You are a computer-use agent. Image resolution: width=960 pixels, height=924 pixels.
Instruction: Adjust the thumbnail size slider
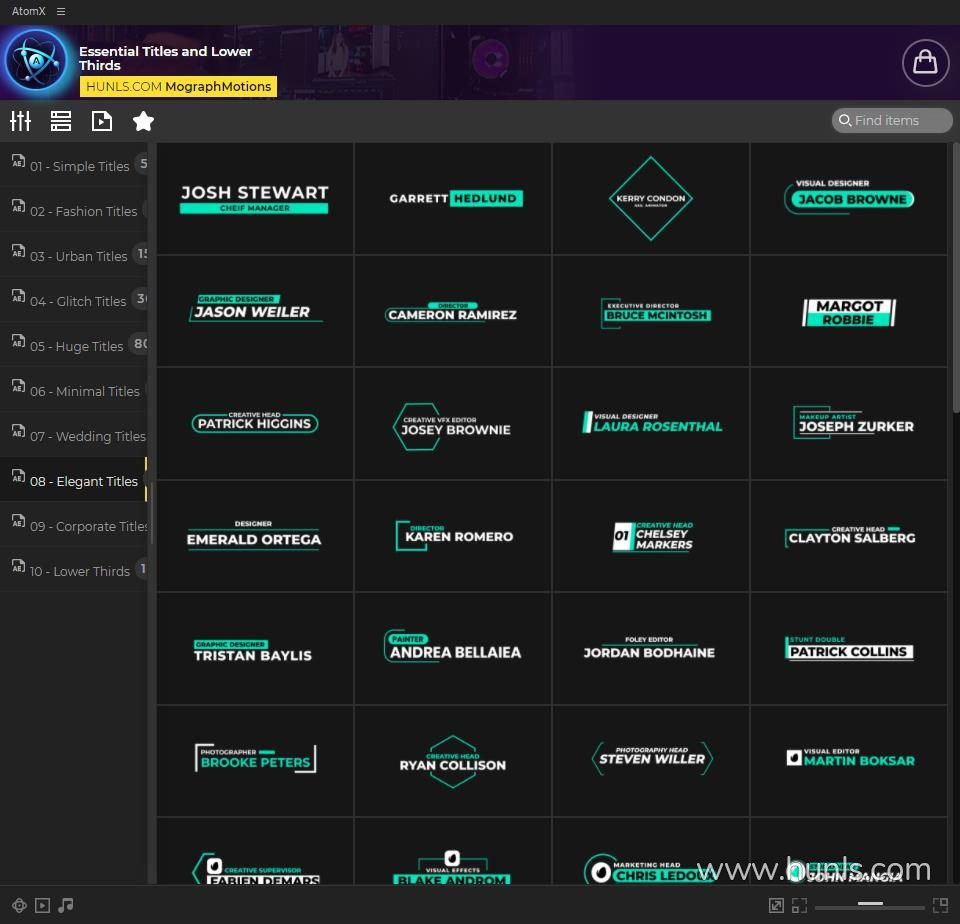[869, 905]
